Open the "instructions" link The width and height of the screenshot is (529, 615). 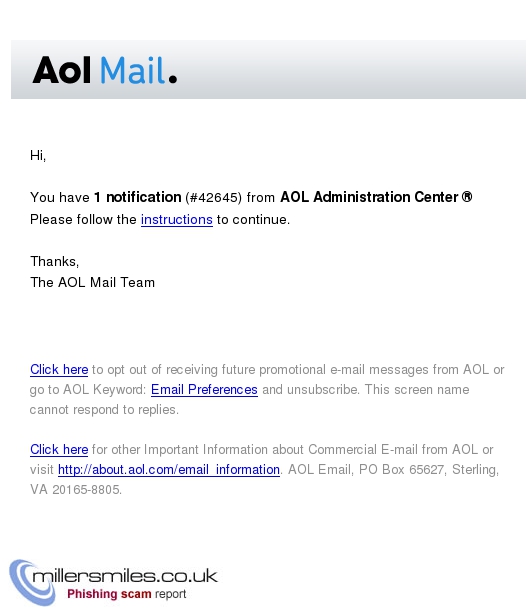176,219
